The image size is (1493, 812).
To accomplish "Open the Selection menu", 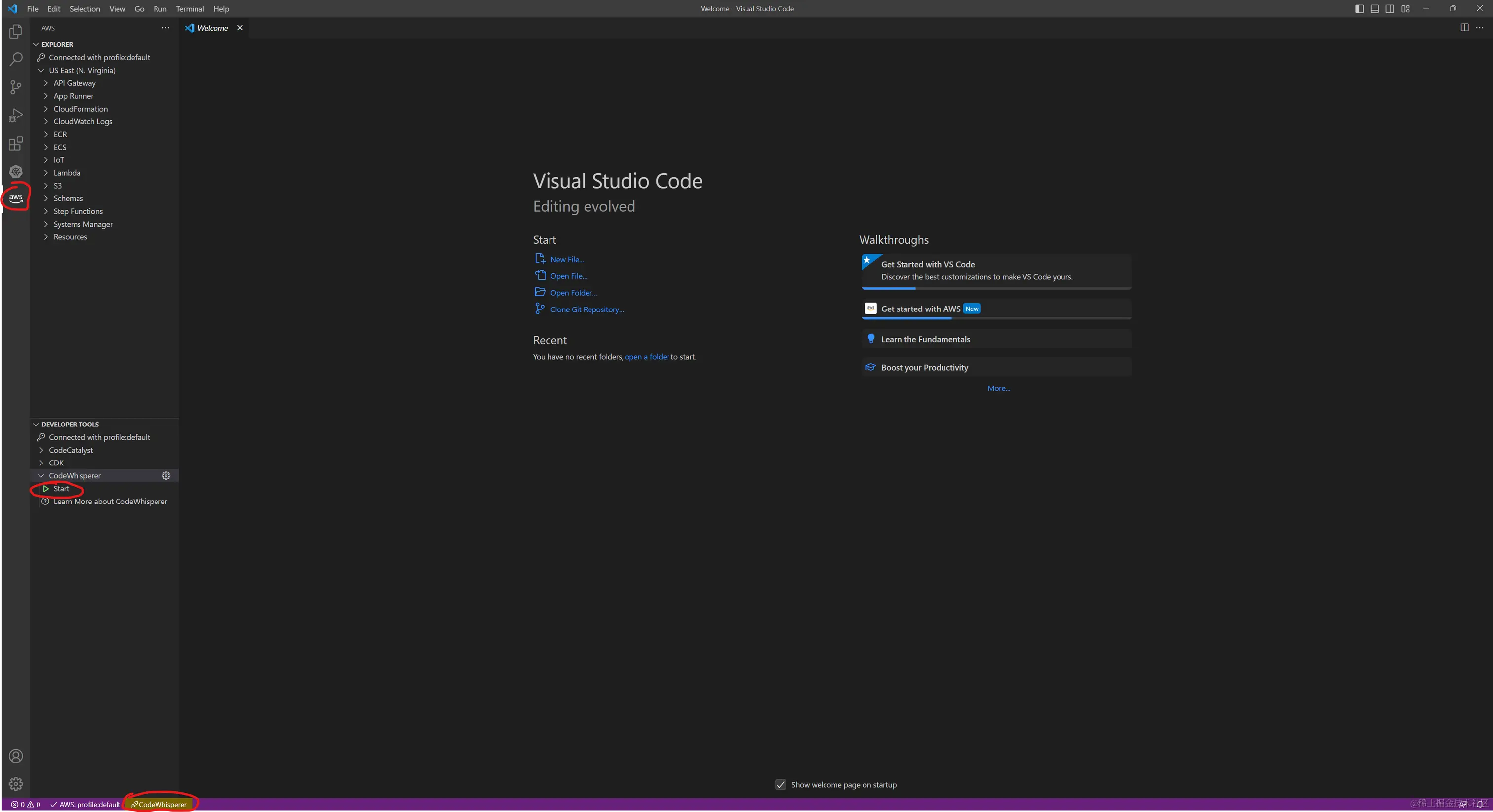I will point(84,9).
